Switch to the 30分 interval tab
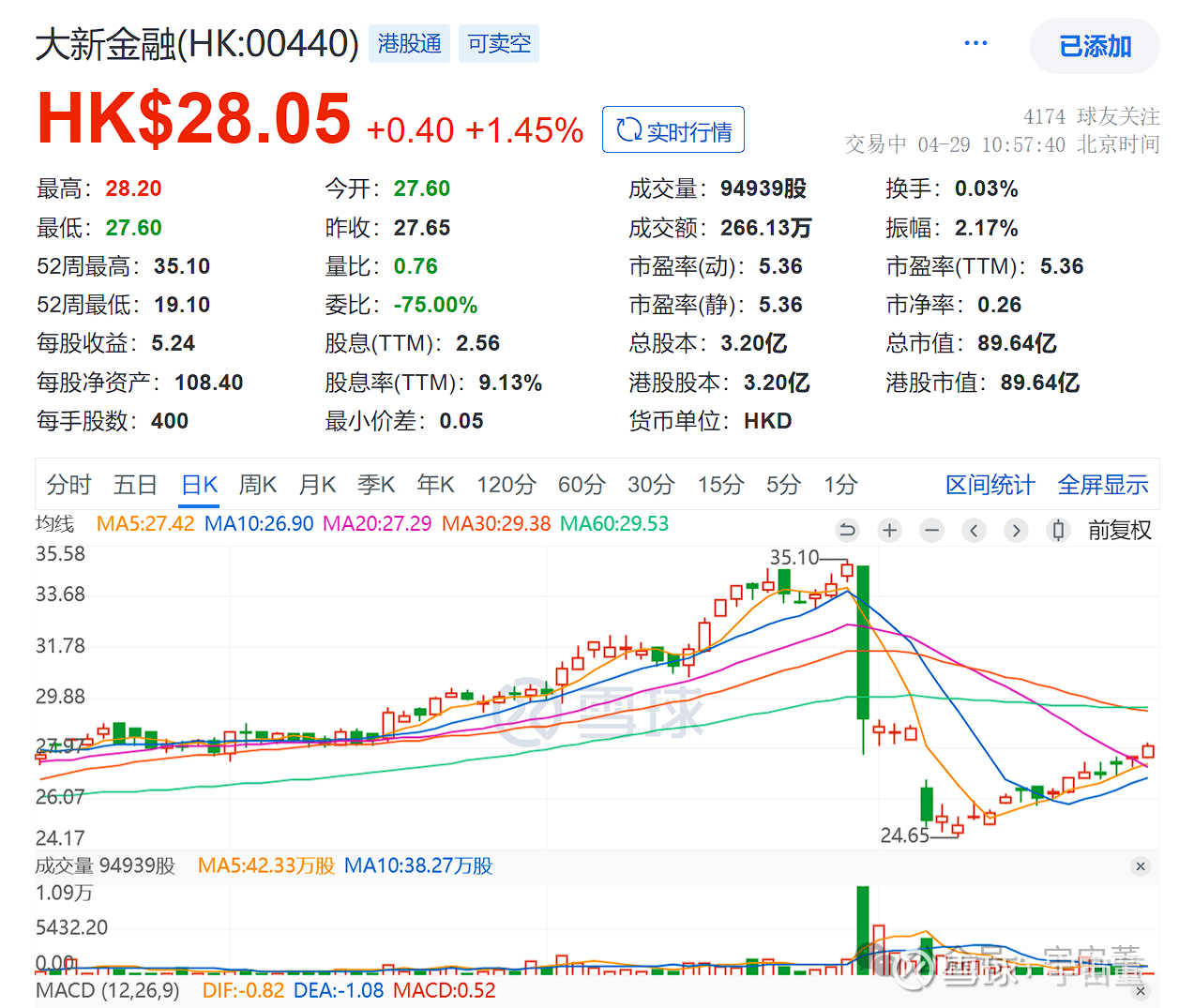Image resolution: width=1179 pixels, height=1008 pixels. pyautogui.click(x=651, y=485)
